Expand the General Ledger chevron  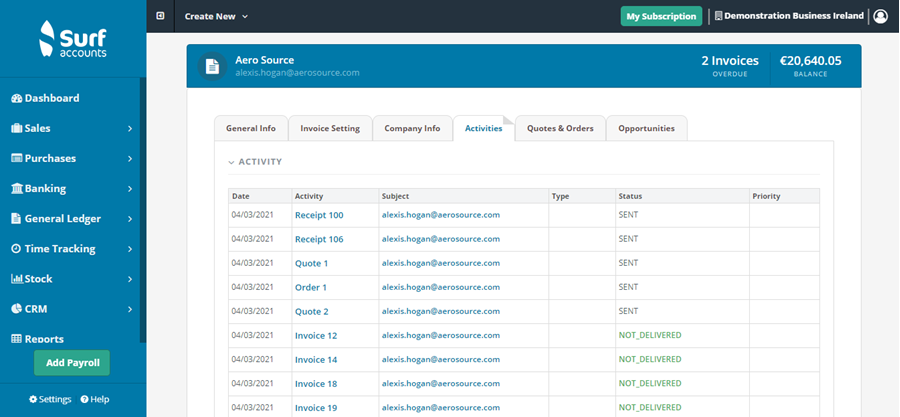(130, 219)
